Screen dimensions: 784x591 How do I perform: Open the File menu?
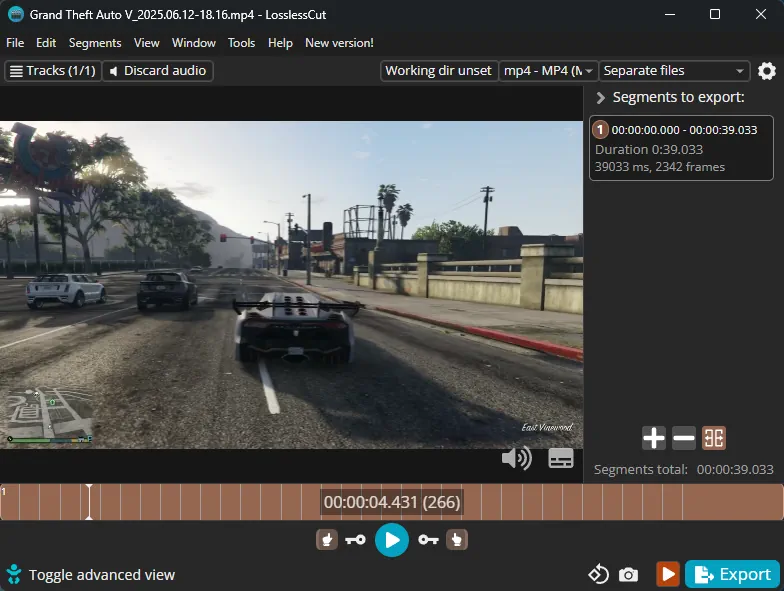click(x=15, y=43)
